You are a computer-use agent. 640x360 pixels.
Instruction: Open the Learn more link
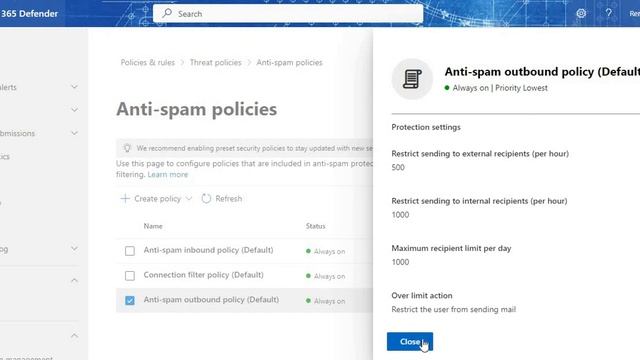[168, 174]
